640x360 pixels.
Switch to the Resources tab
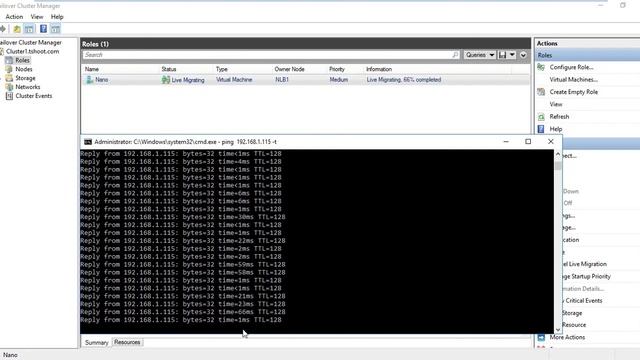127,342
